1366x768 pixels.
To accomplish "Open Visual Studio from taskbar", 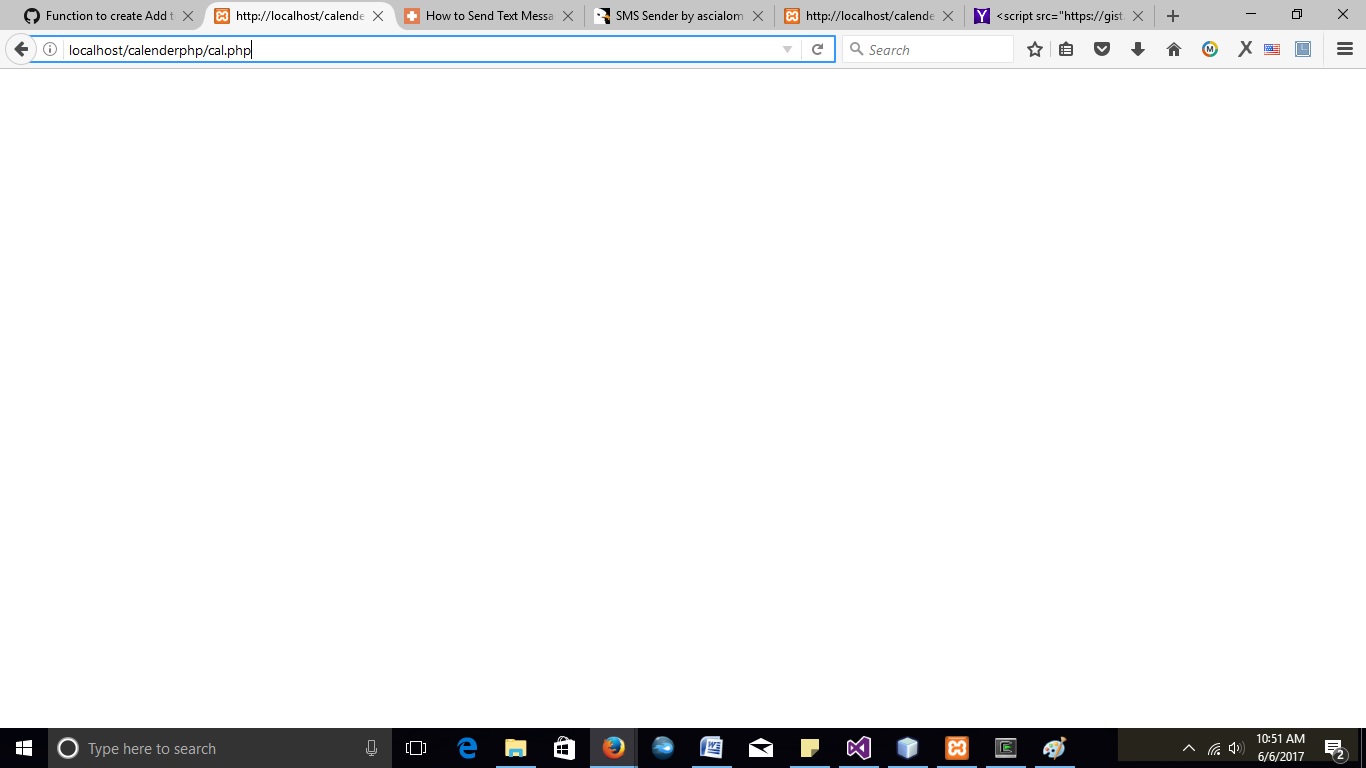I will (859, 748).
